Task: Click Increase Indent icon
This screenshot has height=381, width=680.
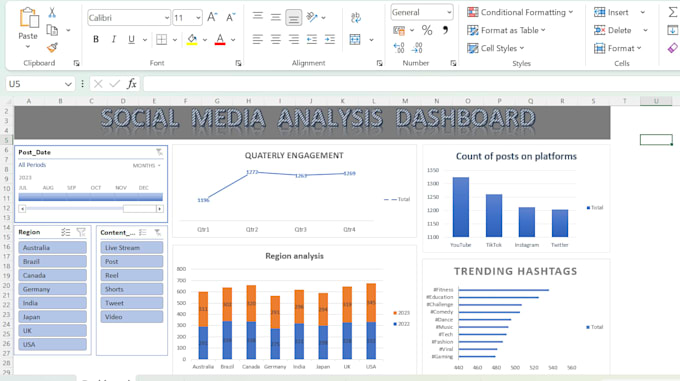Action: click(330, 39)
